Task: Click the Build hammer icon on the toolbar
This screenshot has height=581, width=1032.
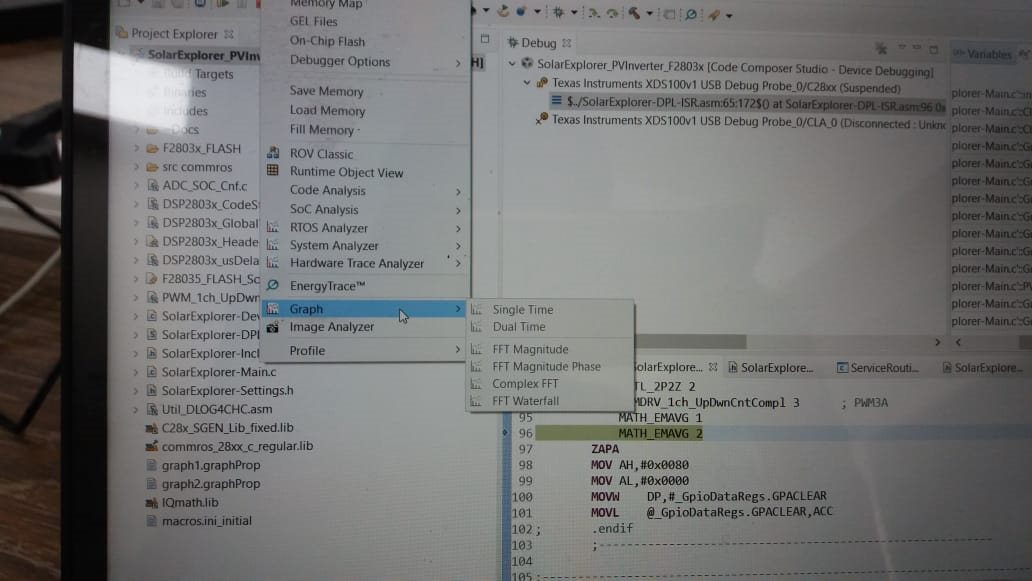Action: point(635,13)
